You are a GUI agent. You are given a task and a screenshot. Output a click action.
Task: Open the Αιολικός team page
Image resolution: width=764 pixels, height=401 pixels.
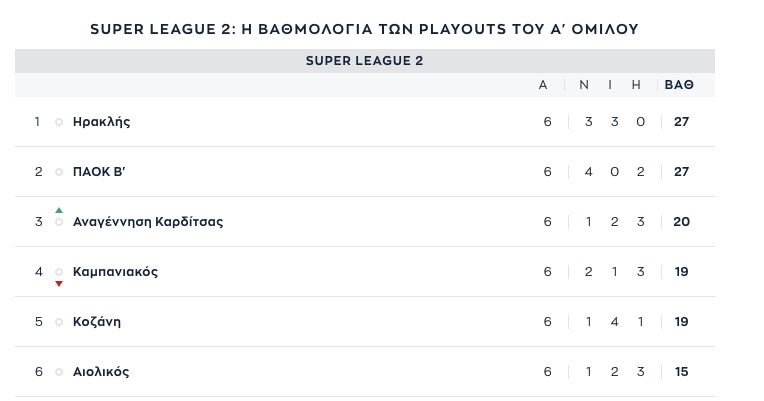click(101, 372)
